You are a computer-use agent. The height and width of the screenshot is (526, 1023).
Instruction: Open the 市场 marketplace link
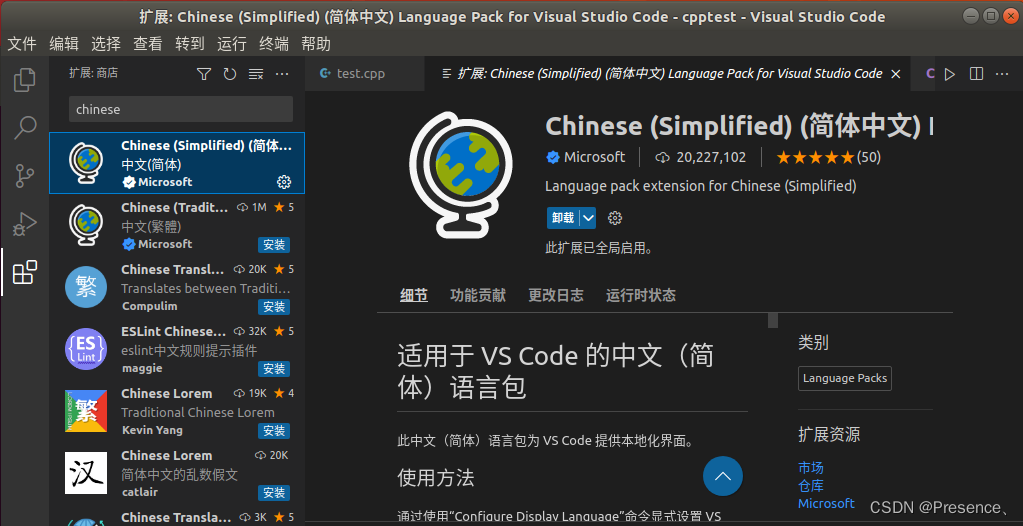click(x=811, y=468)
